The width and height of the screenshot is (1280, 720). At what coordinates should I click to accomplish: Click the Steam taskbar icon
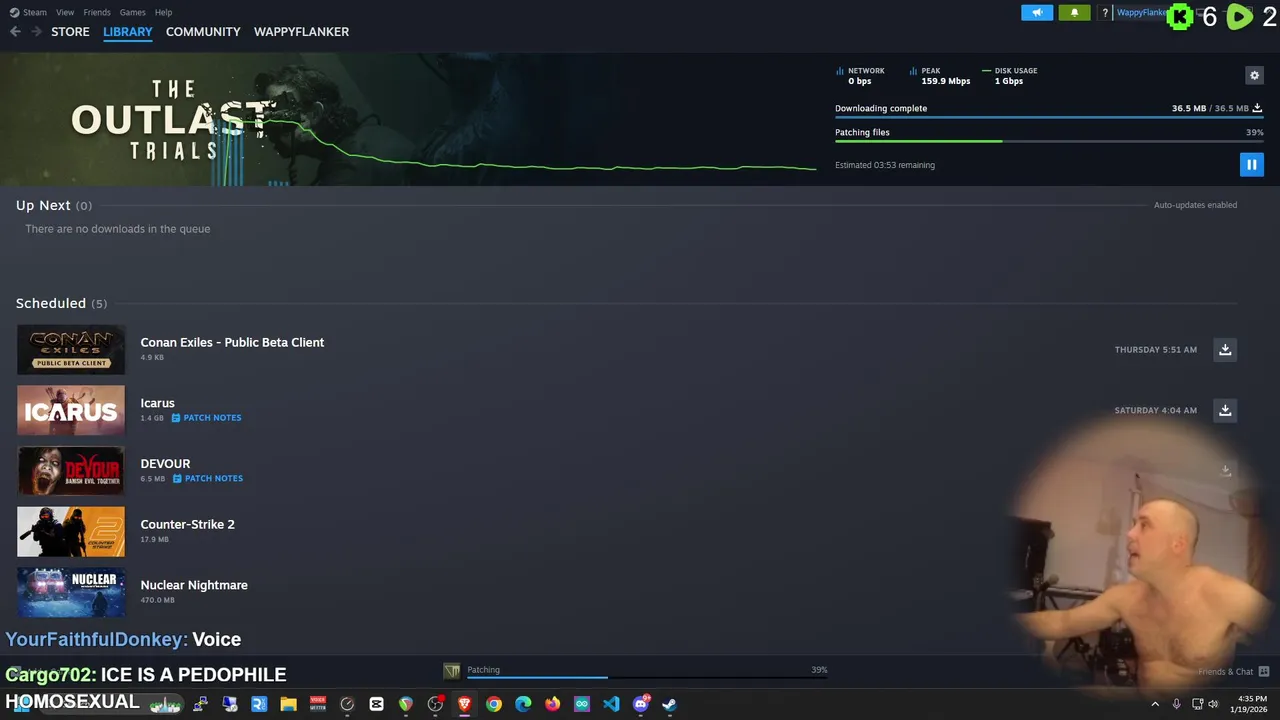click(669, 704)
